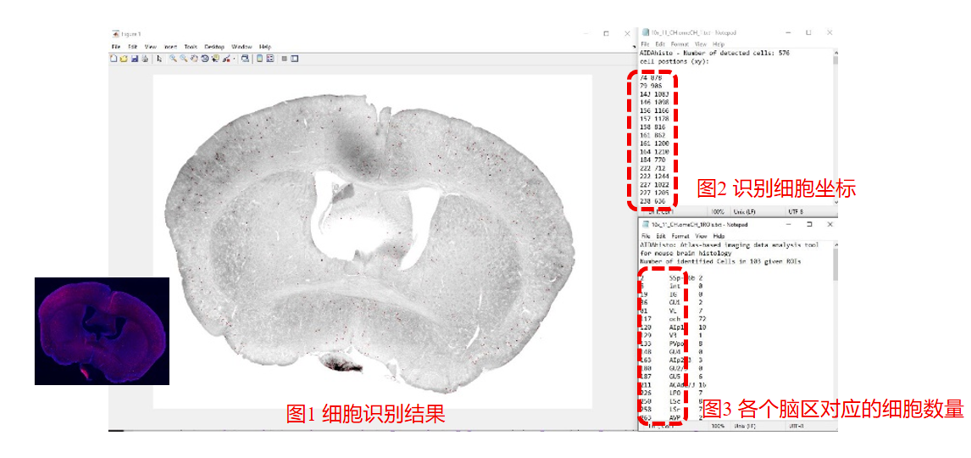971x458 pixels.
Task: Click Print Figure icon in Figure 1 toolbar
Action: point(145,59)
